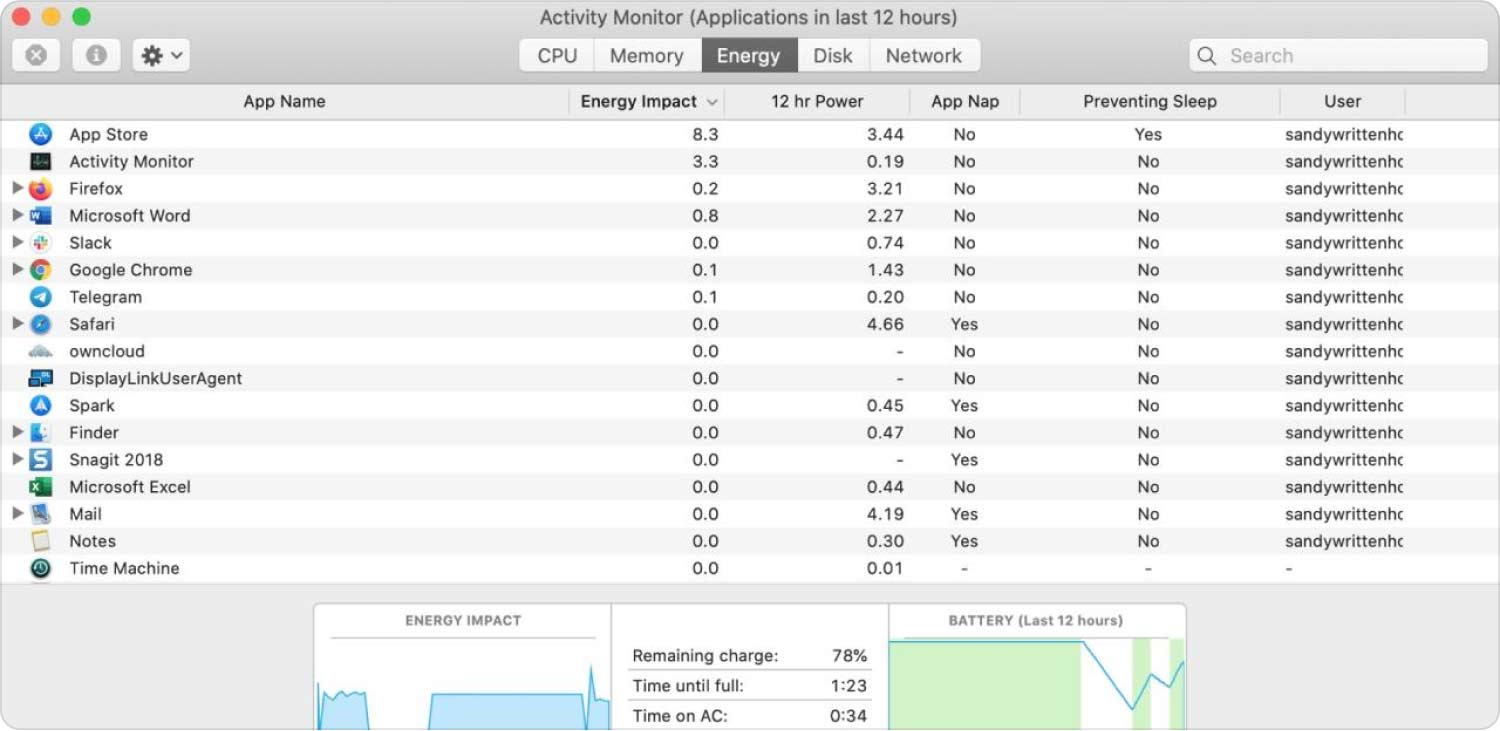Click Safari's 4.66 power value
1500x731 pixels.
[885, 324]
